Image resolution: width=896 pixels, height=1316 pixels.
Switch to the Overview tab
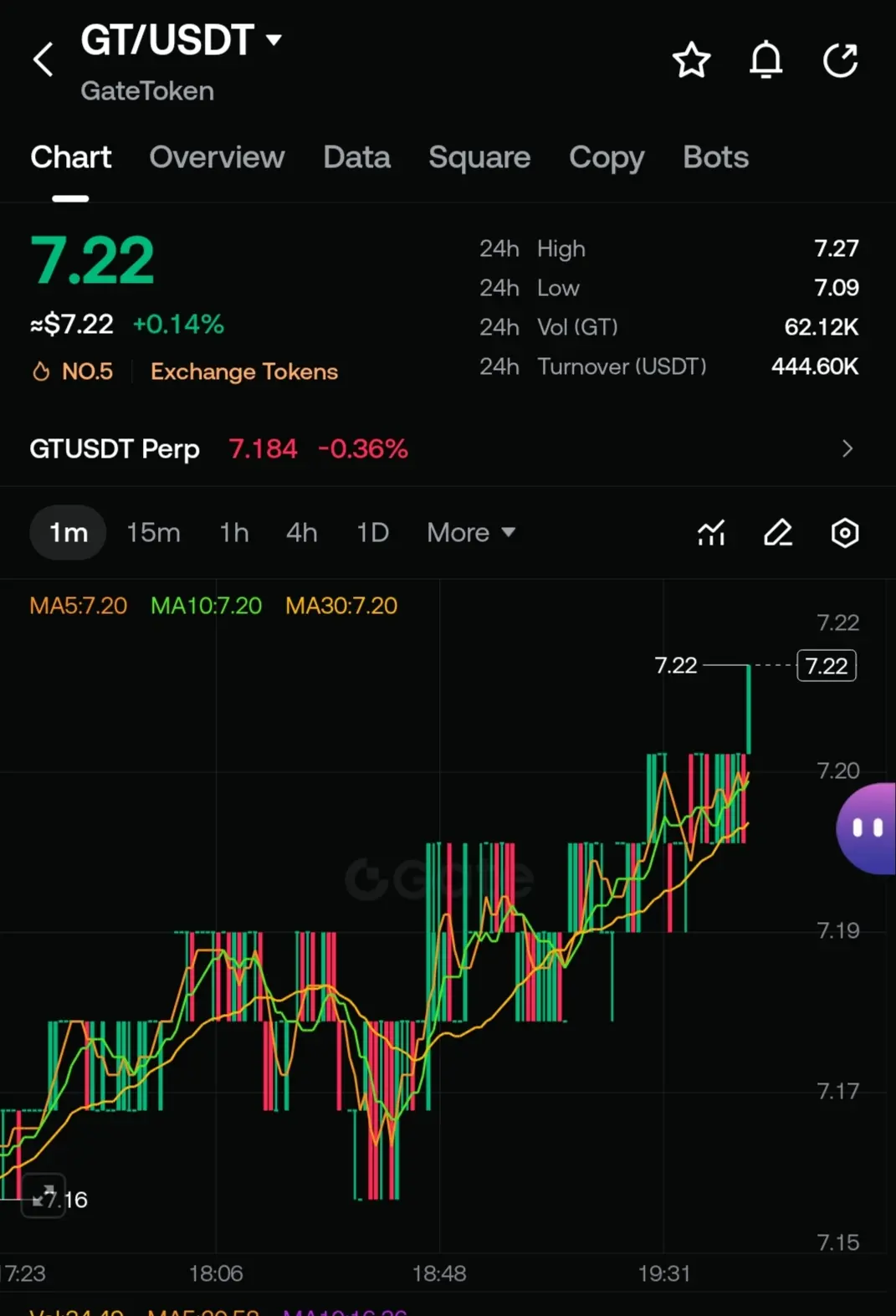(217, 157)
